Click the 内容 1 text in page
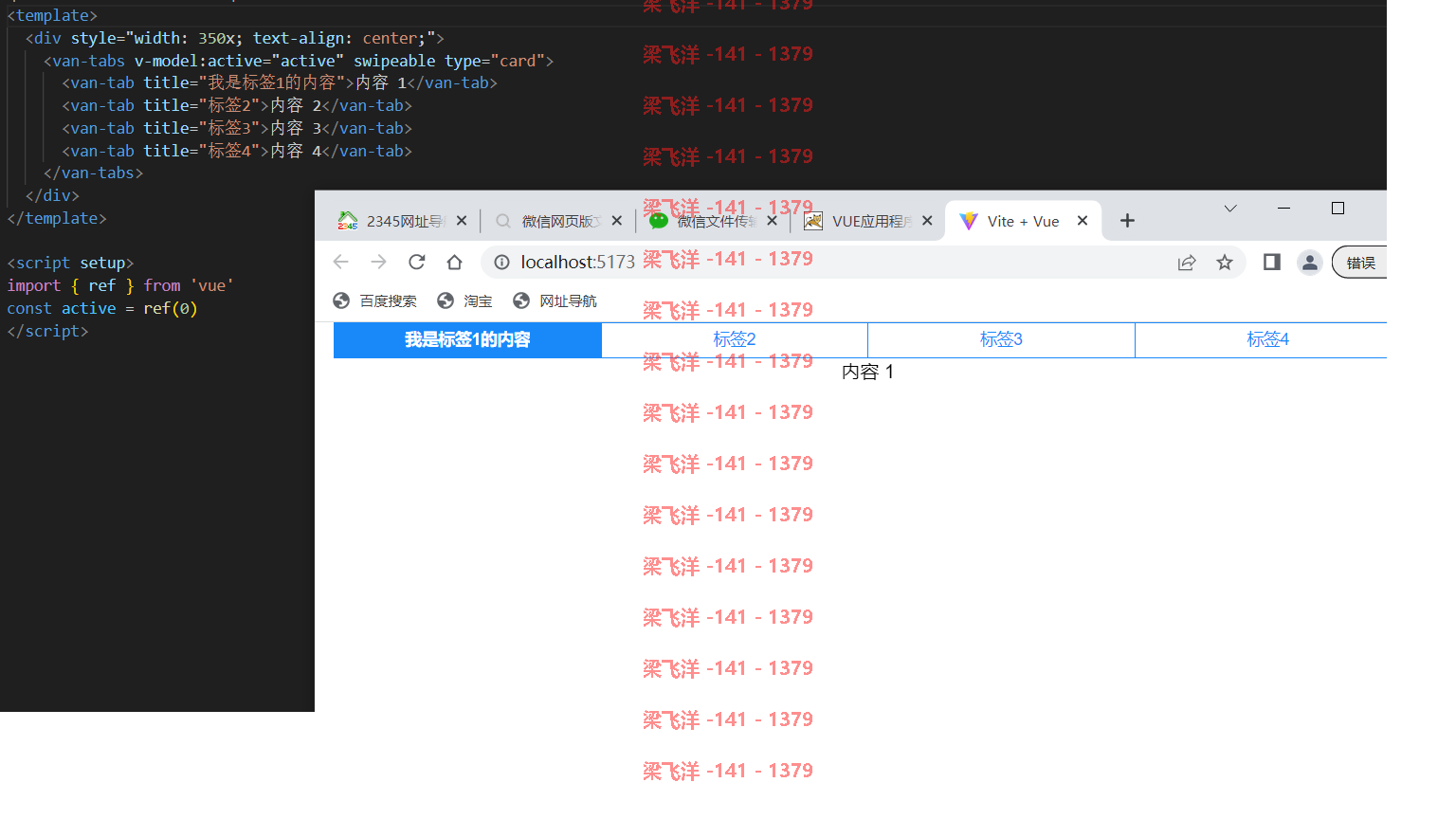 [x=867, y=372]
